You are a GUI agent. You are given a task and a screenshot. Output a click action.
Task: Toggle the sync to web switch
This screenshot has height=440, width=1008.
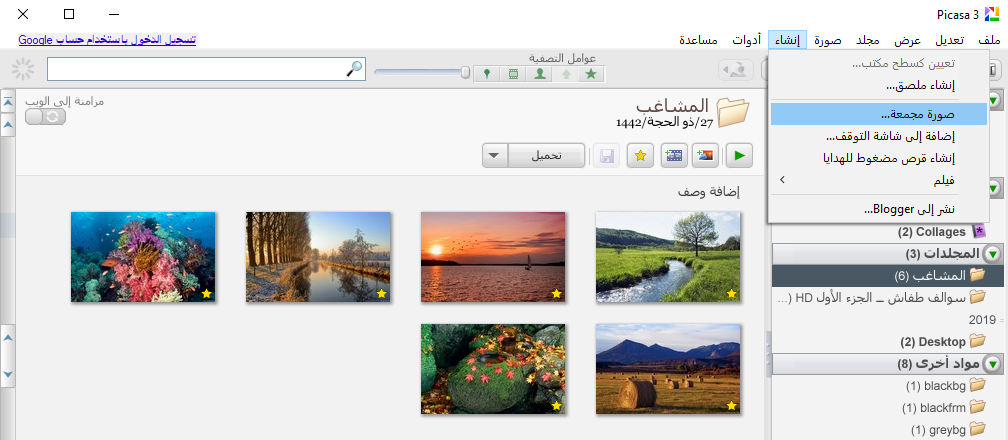click(x=45, y=116)
